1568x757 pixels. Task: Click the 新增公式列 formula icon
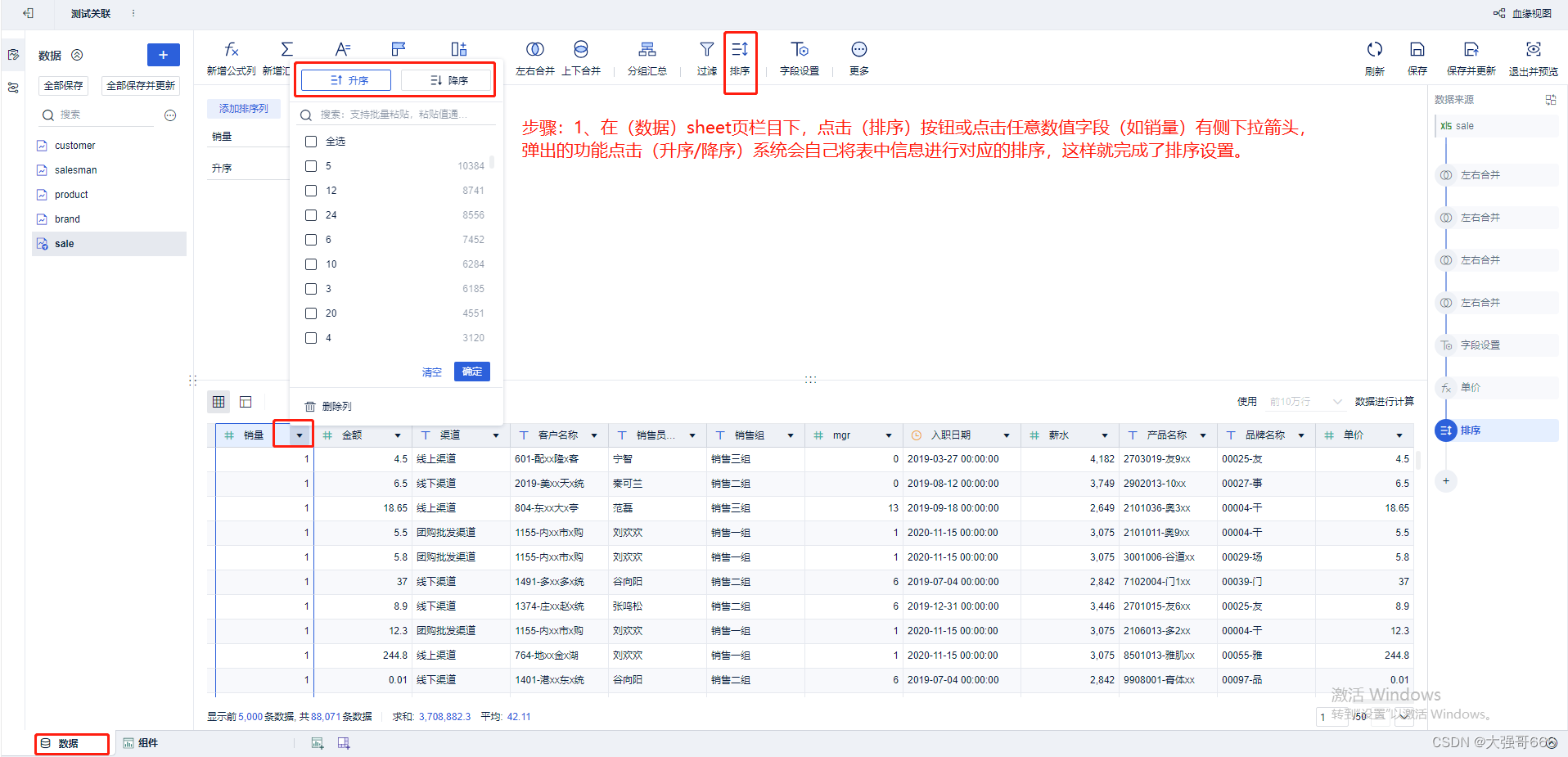232,50
